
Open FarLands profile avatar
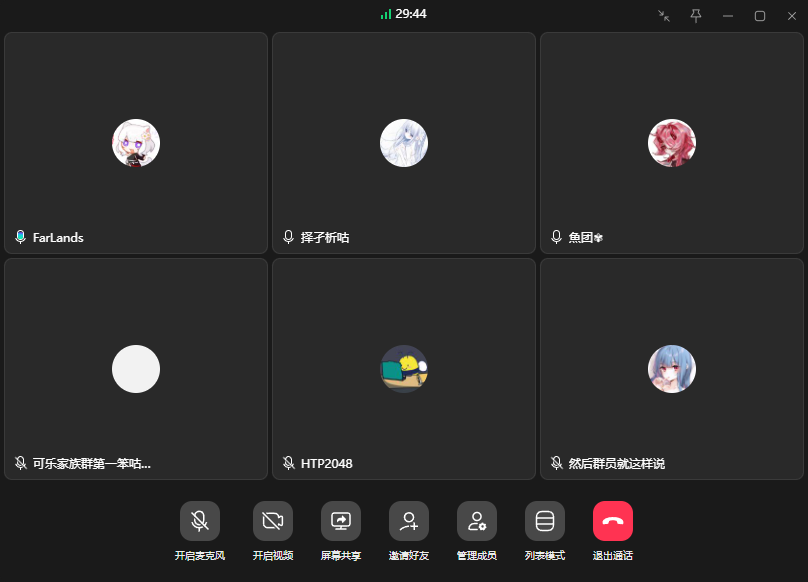coord(136,143)
